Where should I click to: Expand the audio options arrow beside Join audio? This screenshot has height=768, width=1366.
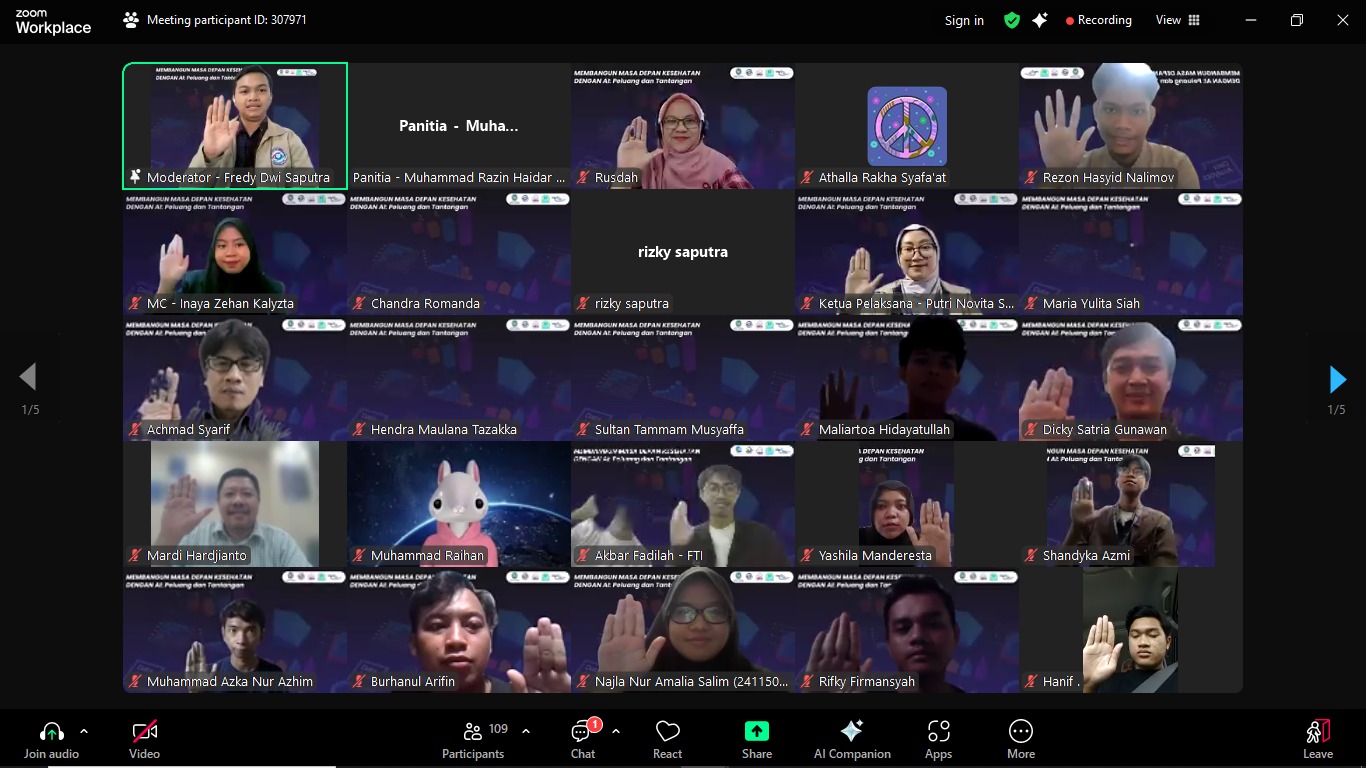84,731
